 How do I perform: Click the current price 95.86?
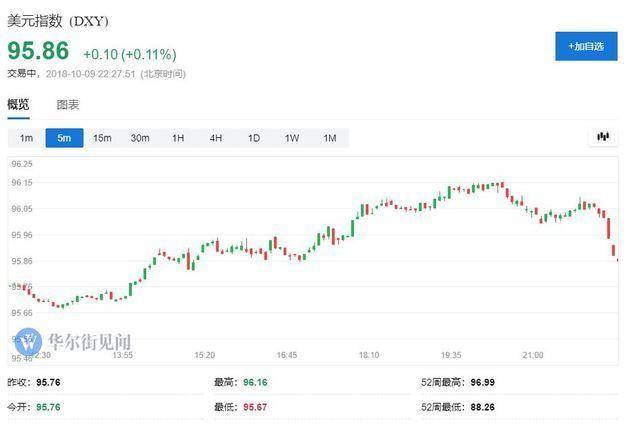point(40,51)
